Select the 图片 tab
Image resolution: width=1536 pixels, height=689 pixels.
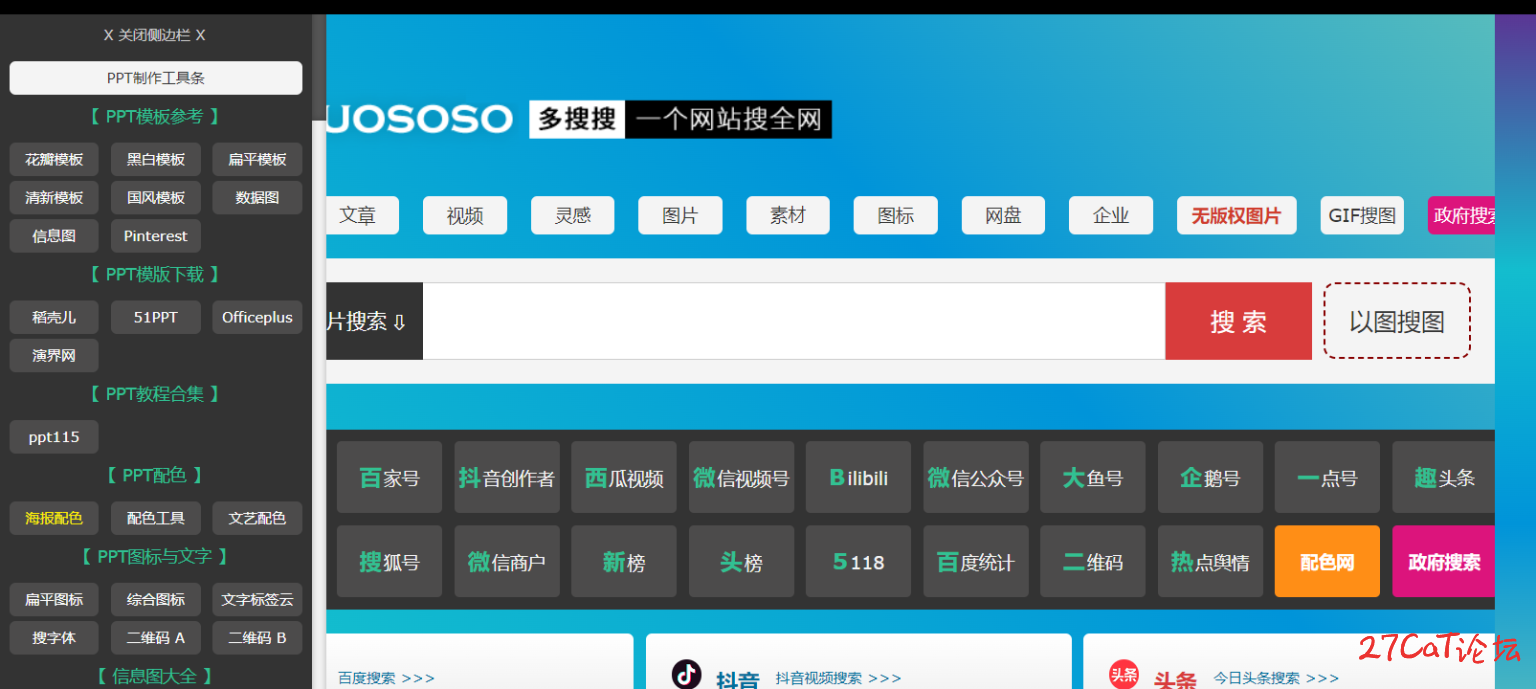(680, 215)
